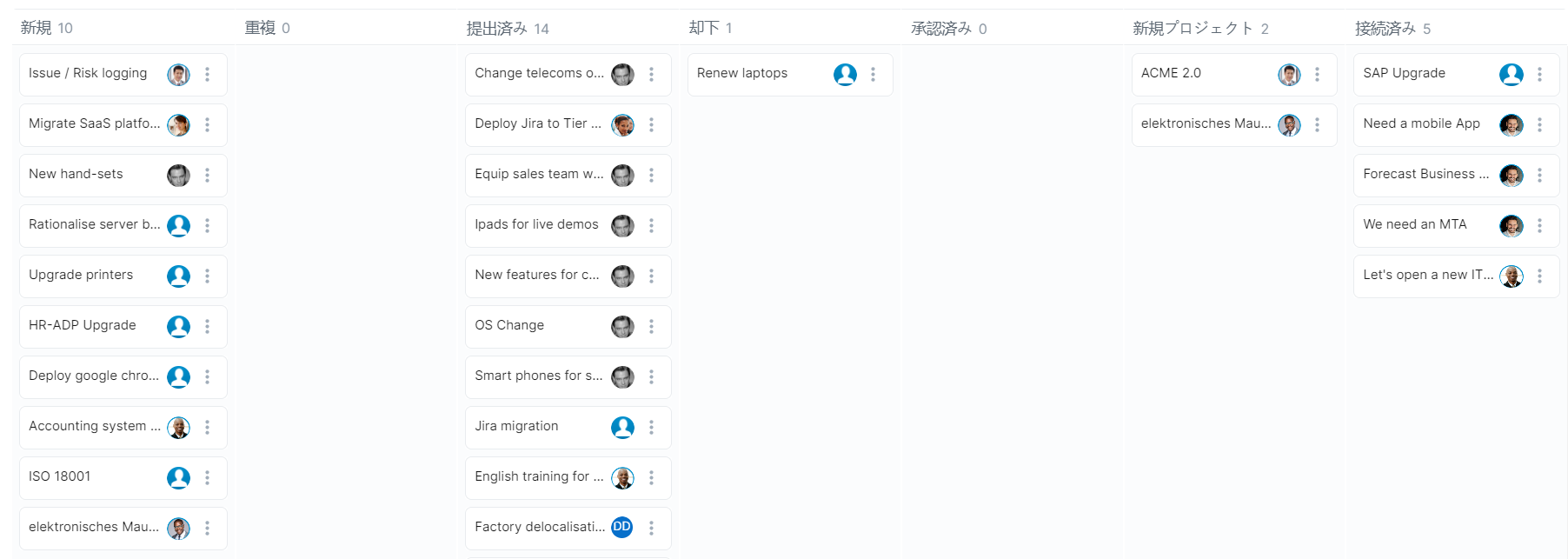This screenshot has height=559, width=1568.
Task: Open the SAP Upgrade card kebab menu
Action: point(1539,75)
